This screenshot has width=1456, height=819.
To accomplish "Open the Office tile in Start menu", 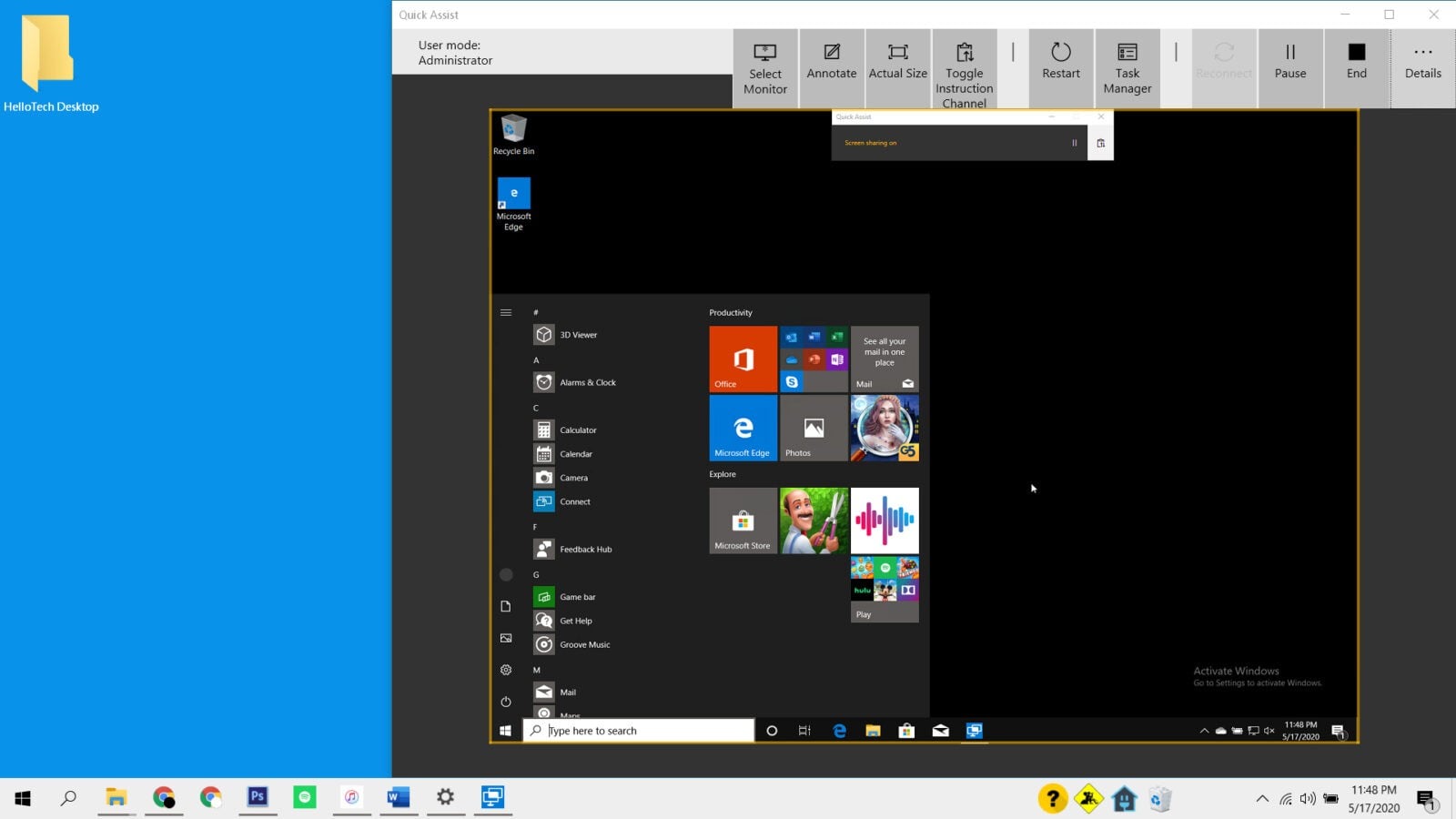I will 743,359.
